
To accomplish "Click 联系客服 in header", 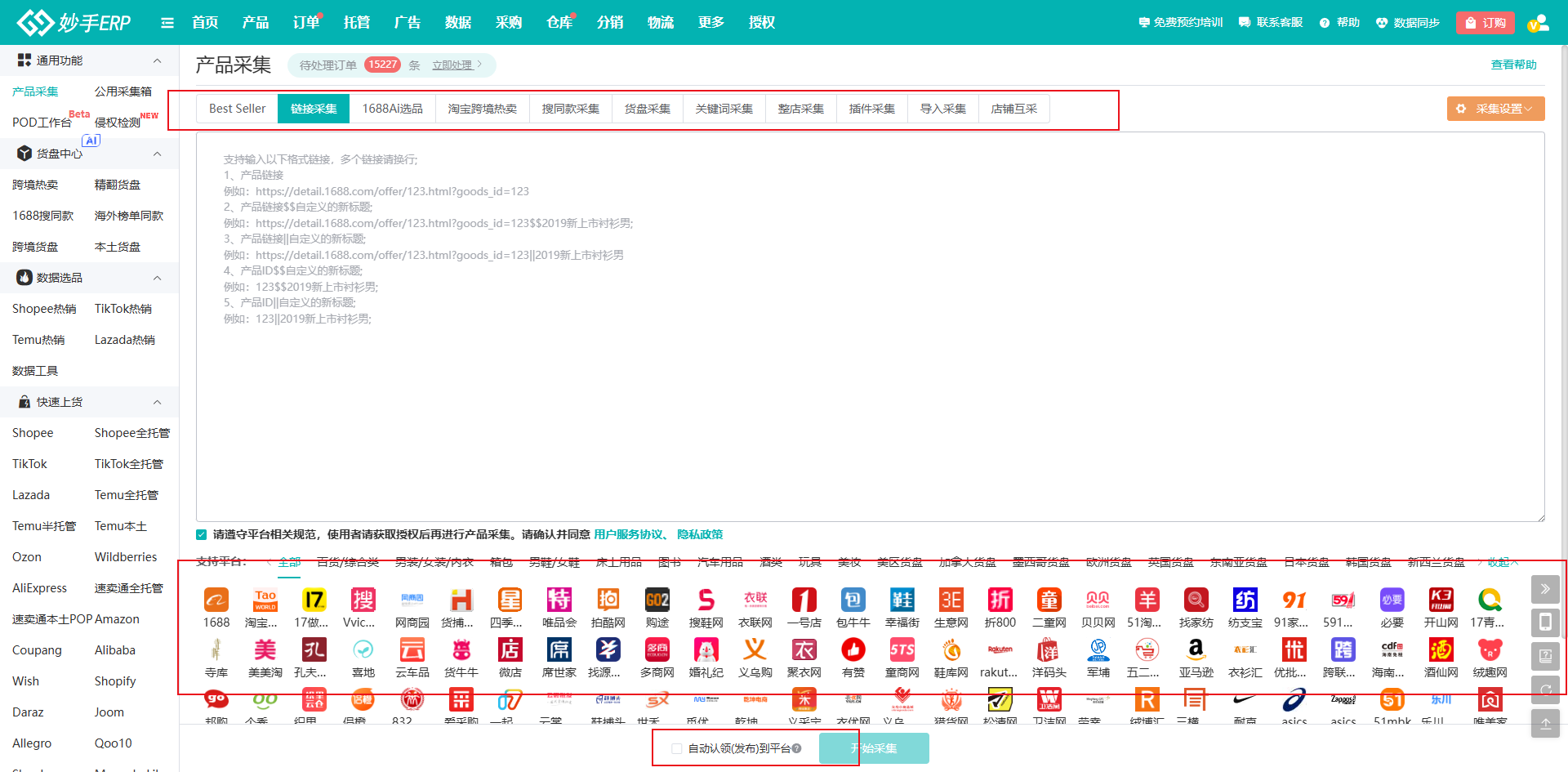I will [x=1271, y=23].
